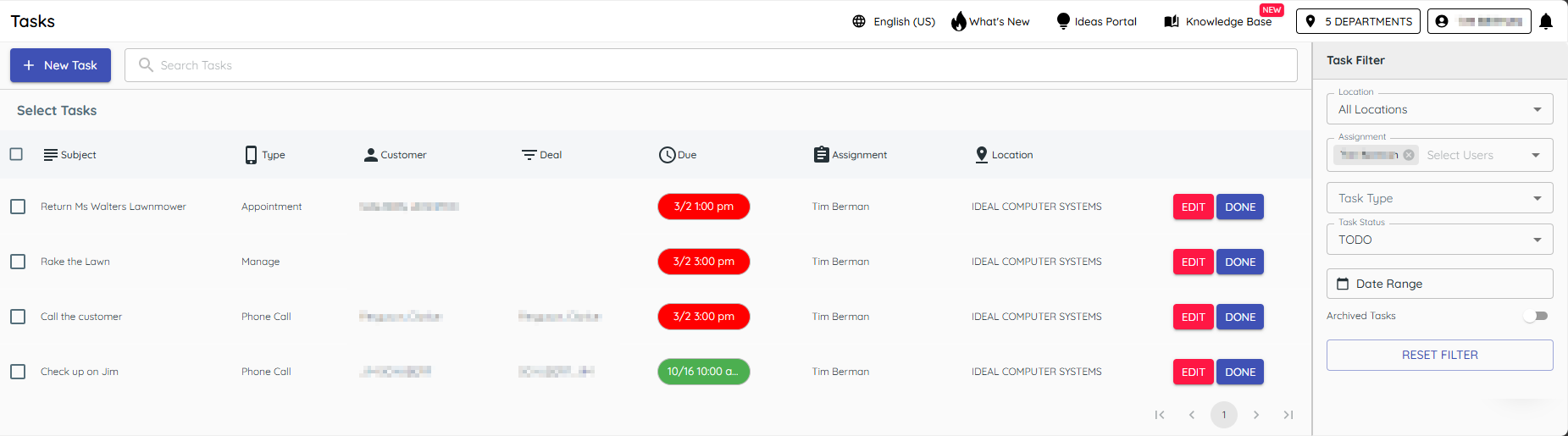The height and width of the screenshot is (436, 1568).
Task: Edit the Call the customer task
Action: 1193,317
